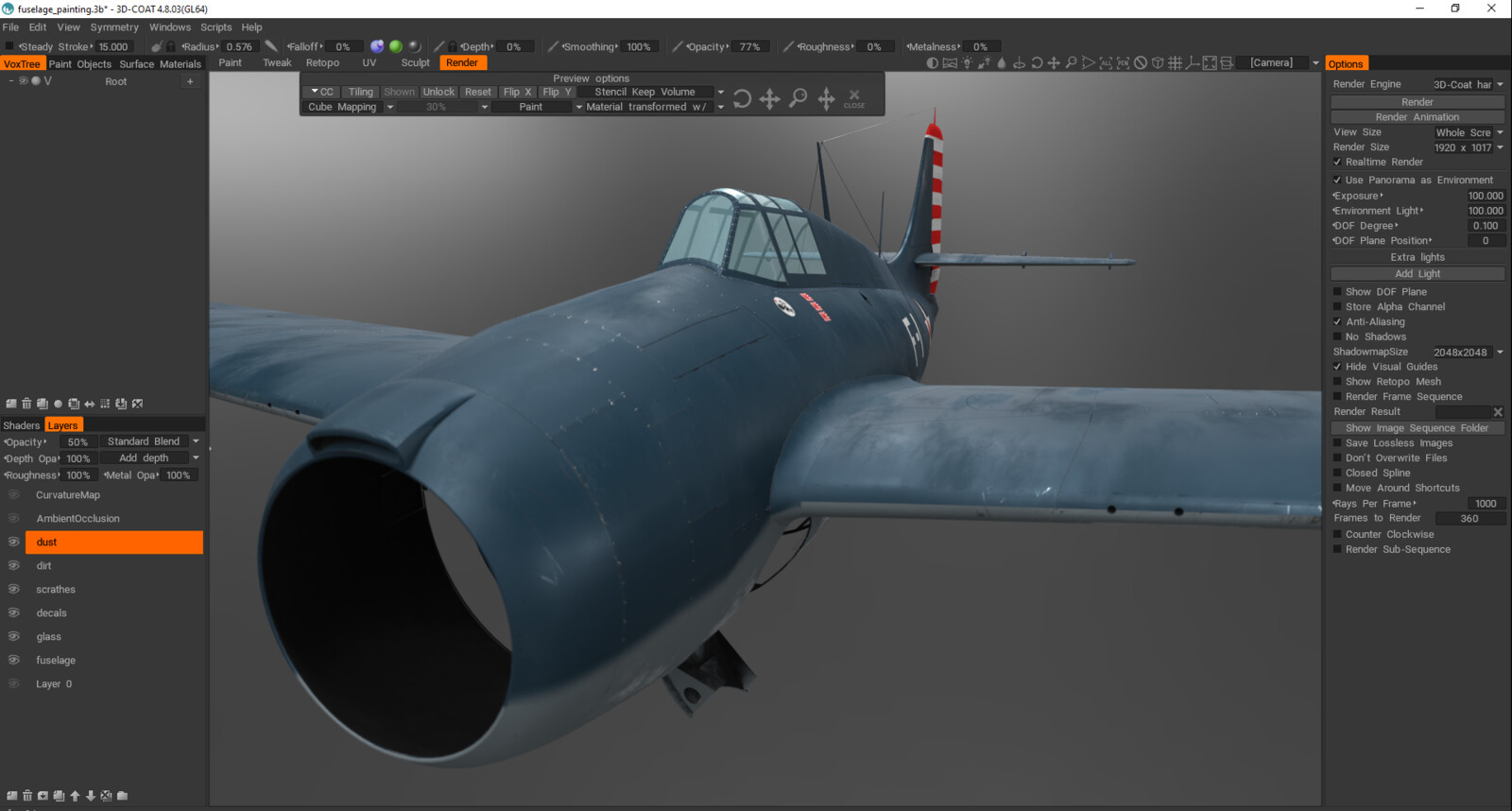Open the View Size dropdown
The image size is (1512, 811).
tap(1469, 133)
